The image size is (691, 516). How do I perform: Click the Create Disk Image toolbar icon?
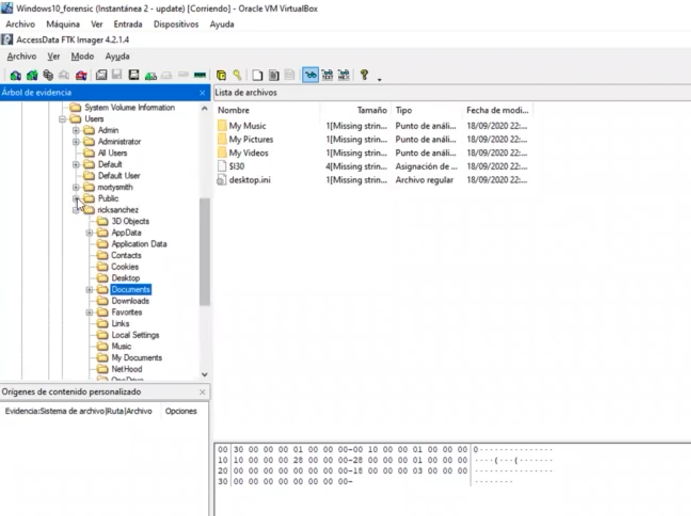click(101, 75)
